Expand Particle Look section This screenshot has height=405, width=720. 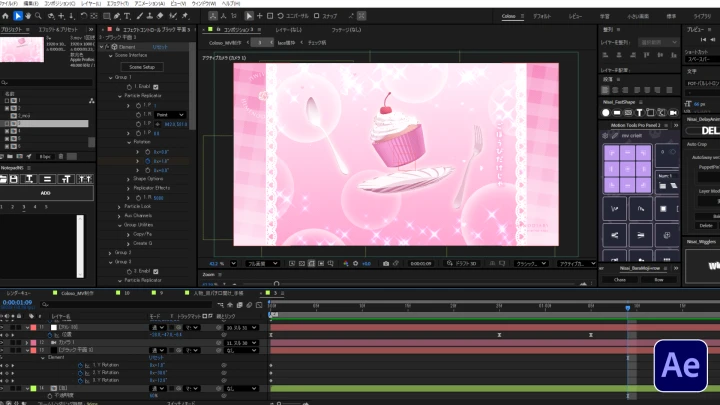(119, 207)
